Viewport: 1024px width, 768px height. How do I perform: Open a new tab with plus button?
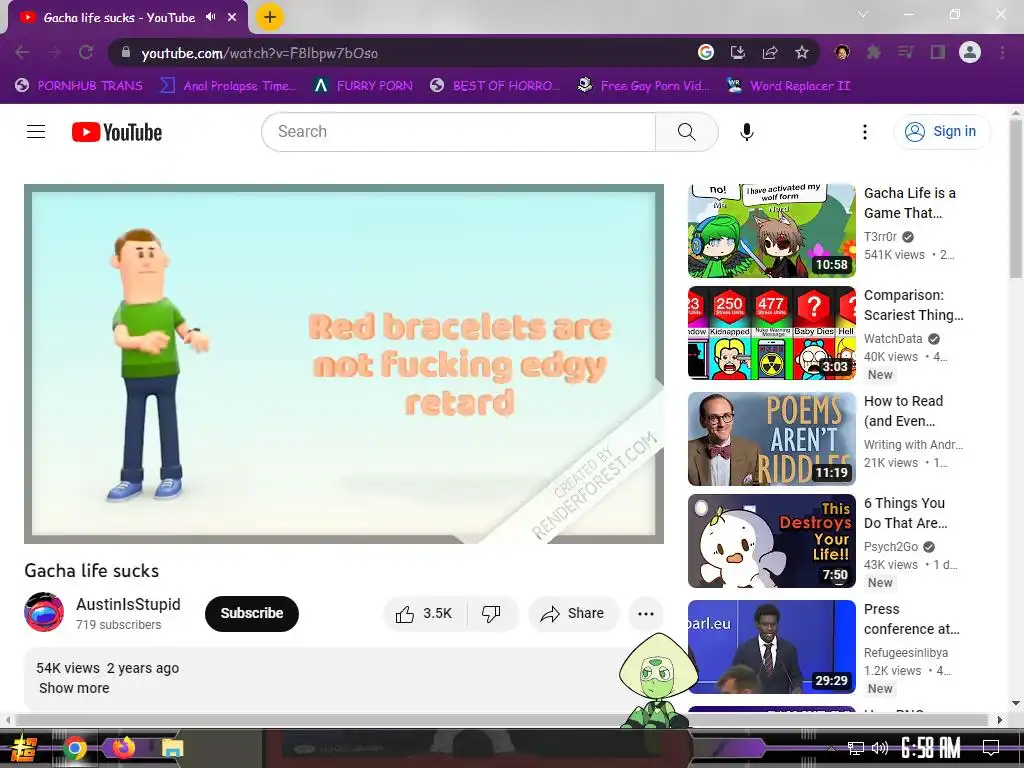(x=270, y=17)
